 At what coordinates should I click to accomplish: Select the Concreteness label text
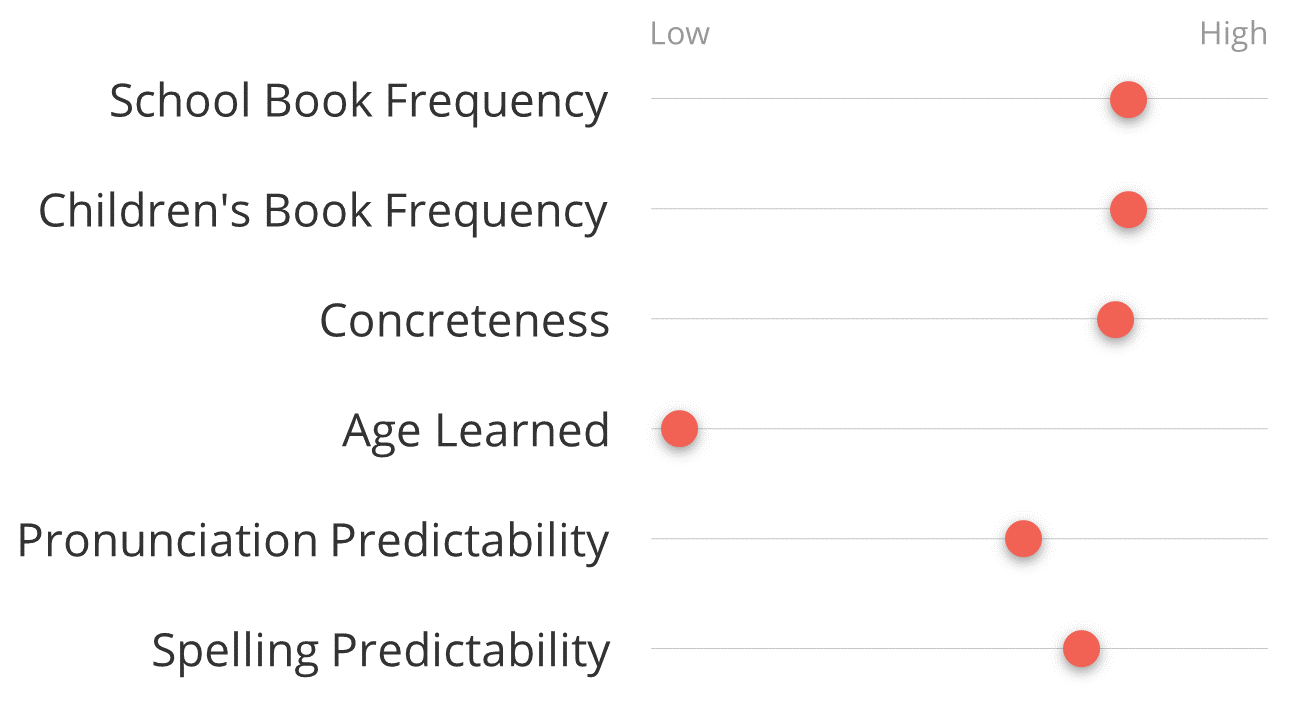(464, 321)
